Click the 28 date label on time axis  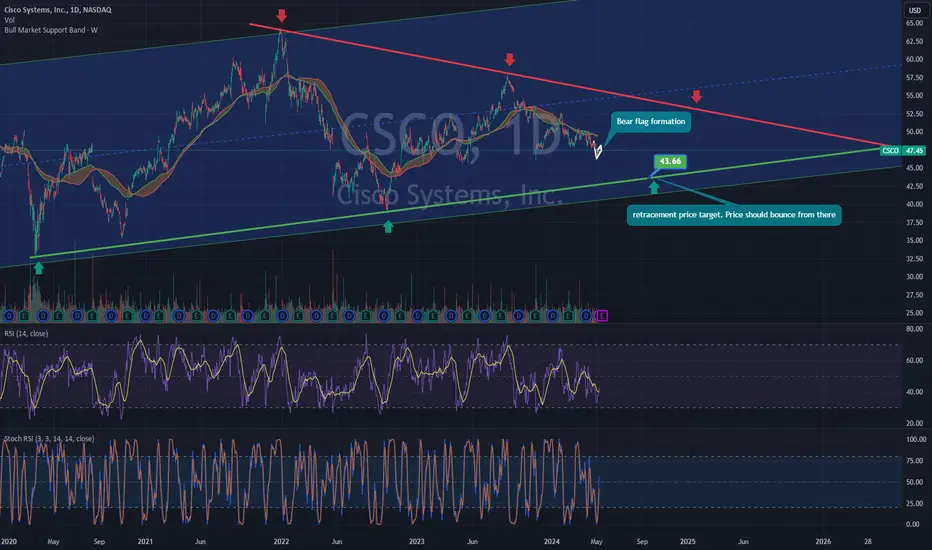tap(868, 542)
